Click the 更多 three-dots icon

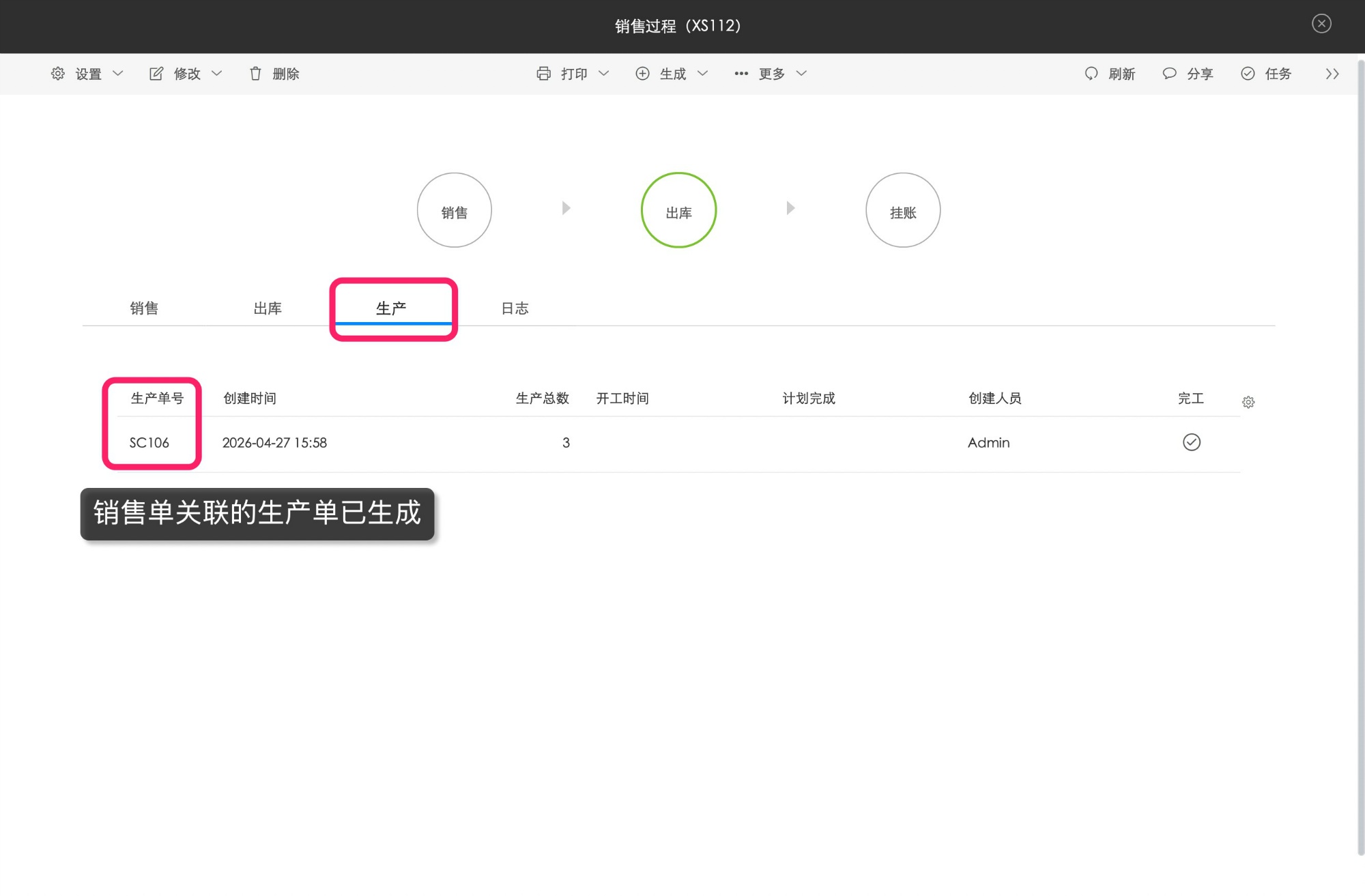click(741, 74)
